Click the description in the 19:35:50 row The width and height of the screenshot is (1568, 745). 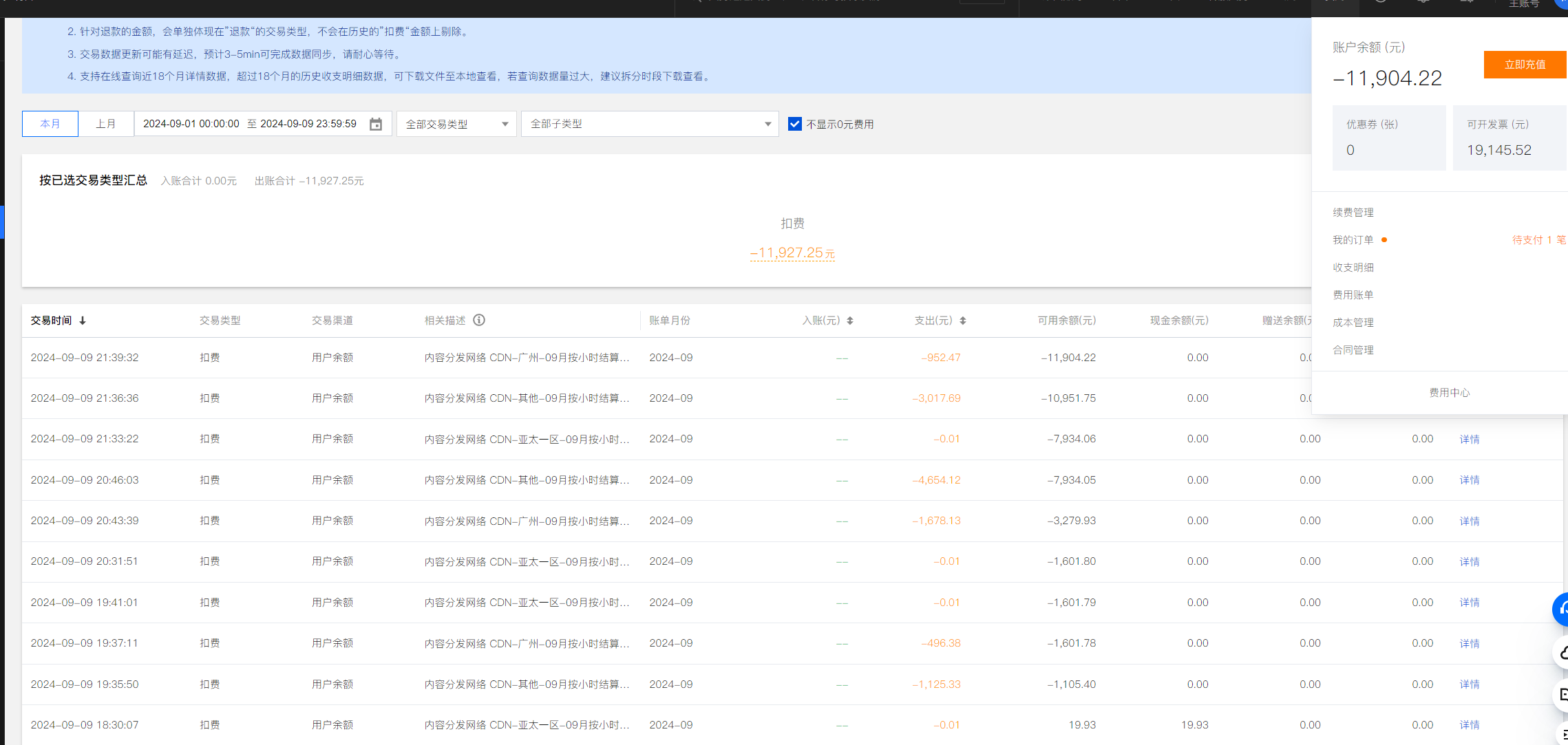coord(527,684)
